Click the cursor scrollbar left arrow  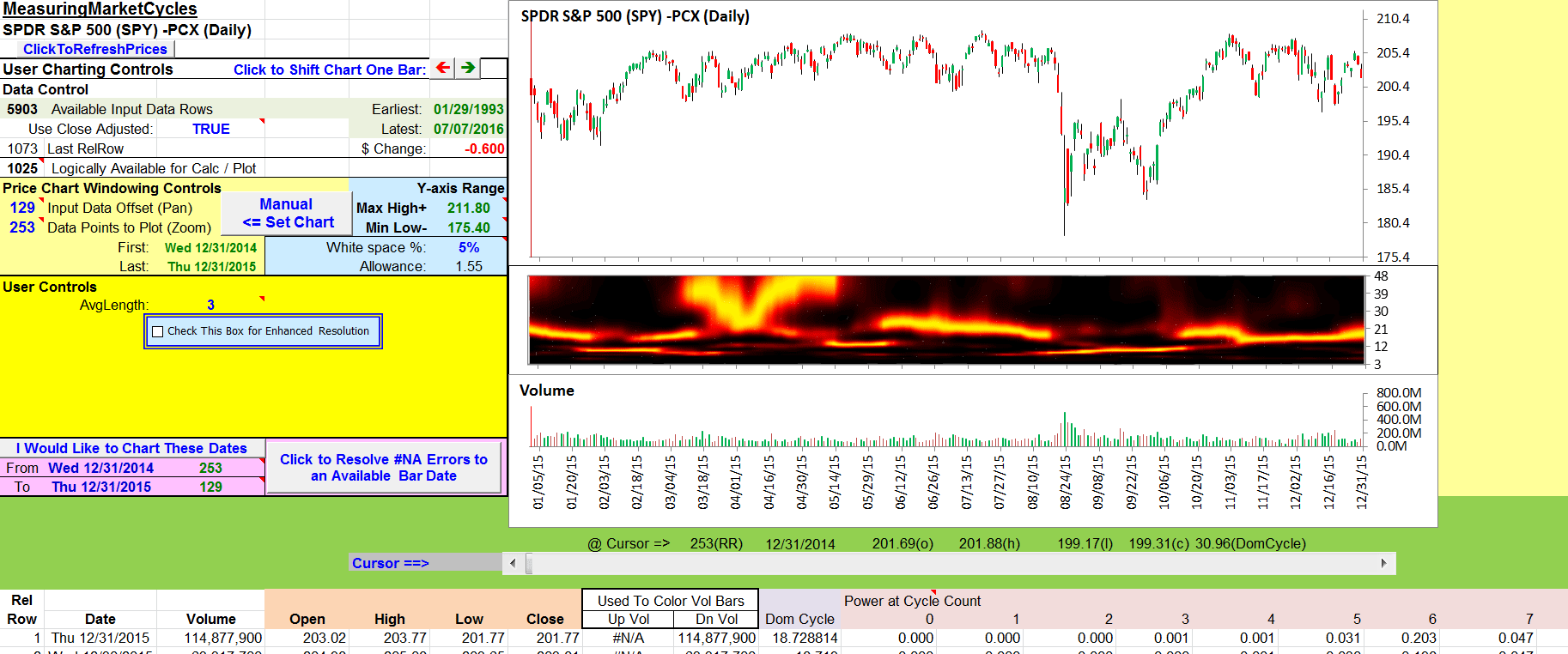click(514, 563)
